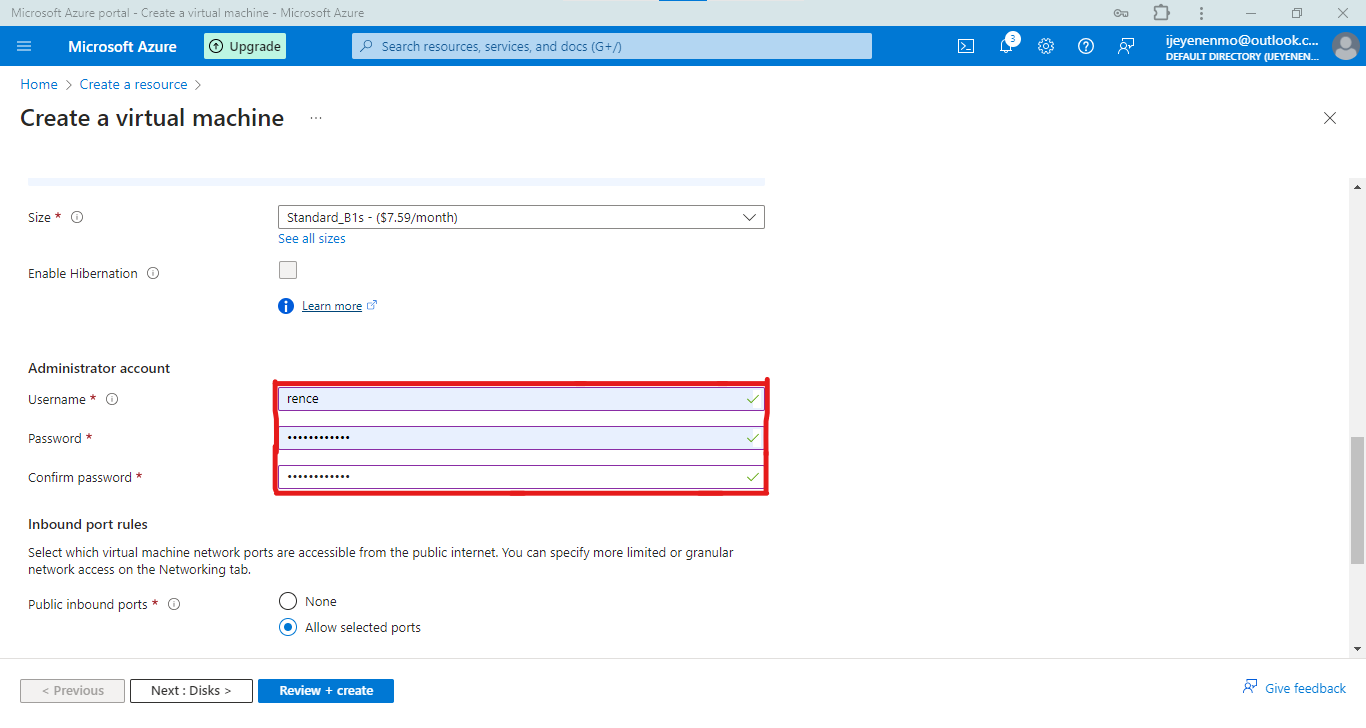
Task: Open the ellipsis menu beside page title
Action: [x=316, y=118]
